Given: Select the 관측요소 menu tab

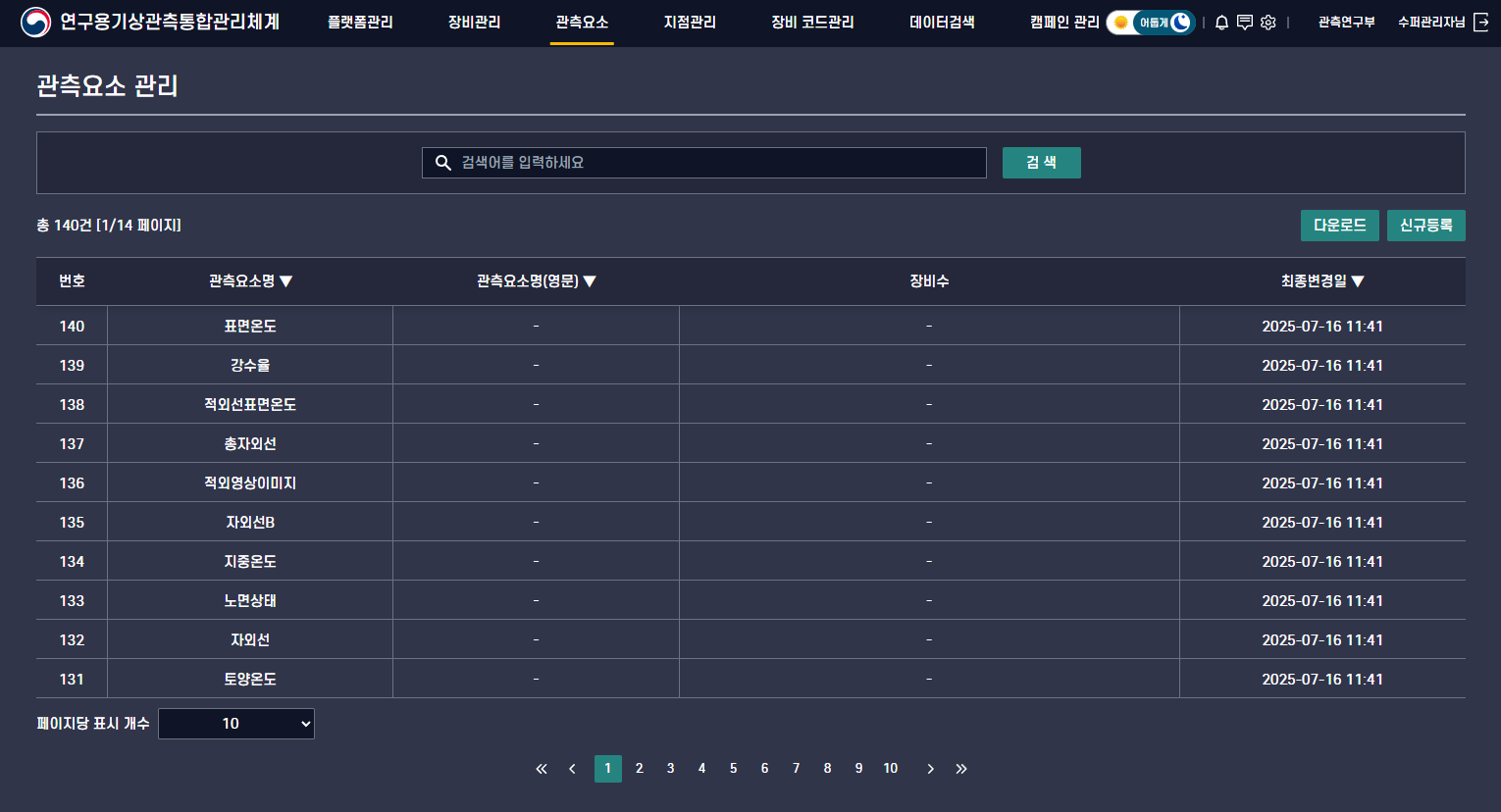Looking at the screenshot, I should click(x=582, y=22).
